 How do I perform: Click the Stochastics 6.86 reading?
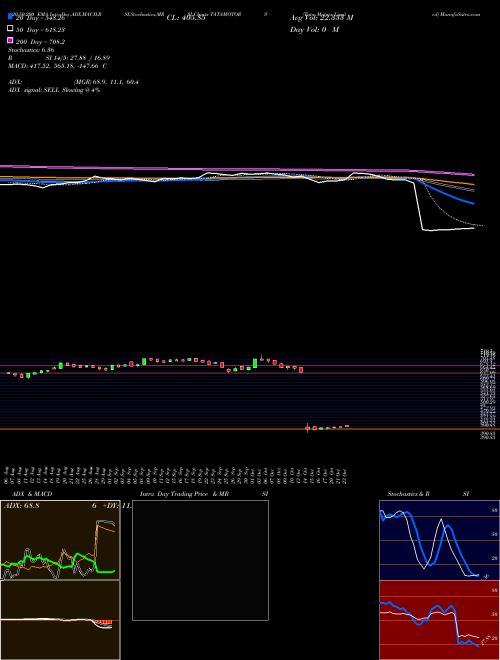pos(31,50)
